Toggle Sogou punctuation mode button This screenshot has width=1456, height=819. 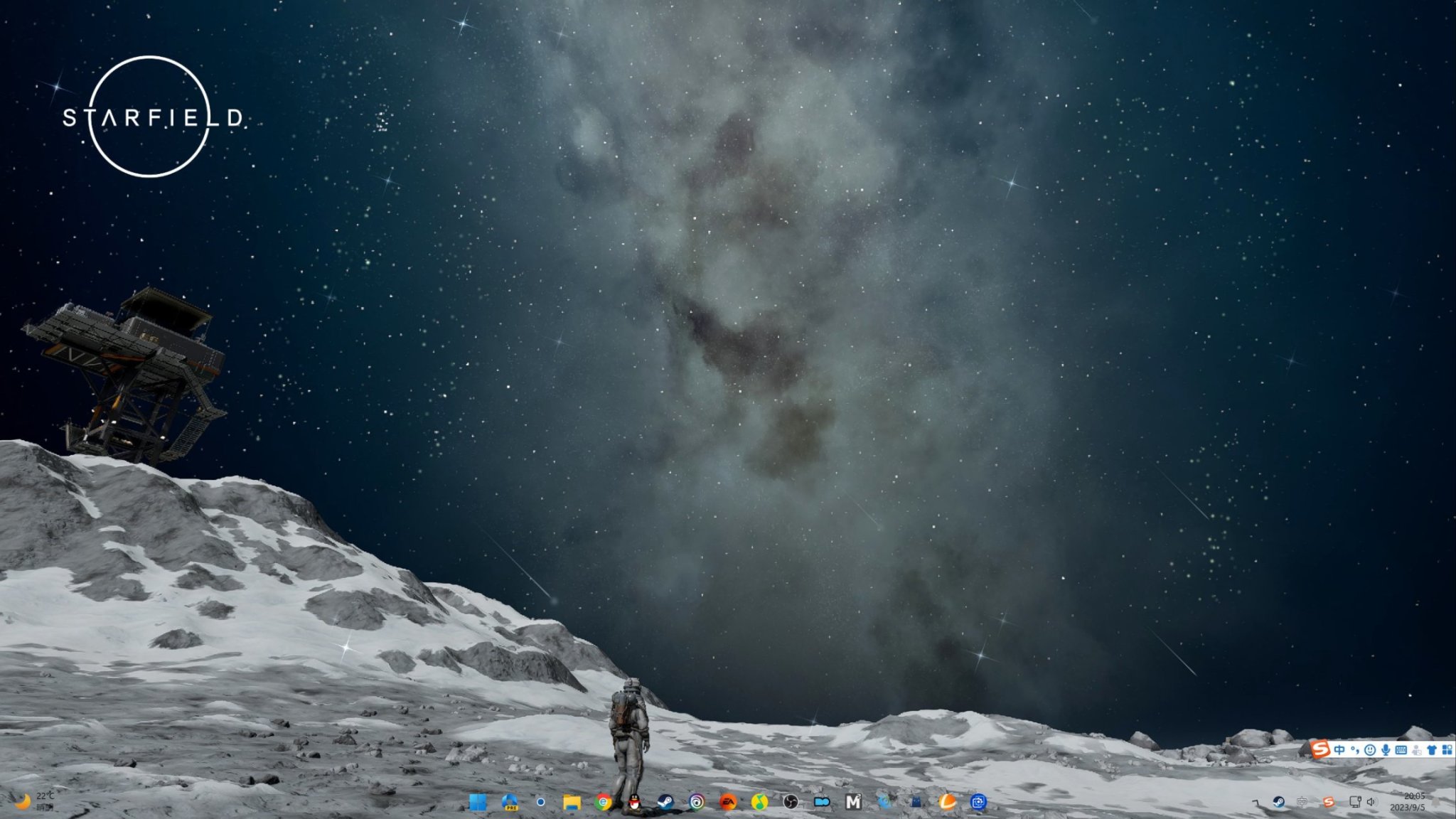coord(1355,750)
